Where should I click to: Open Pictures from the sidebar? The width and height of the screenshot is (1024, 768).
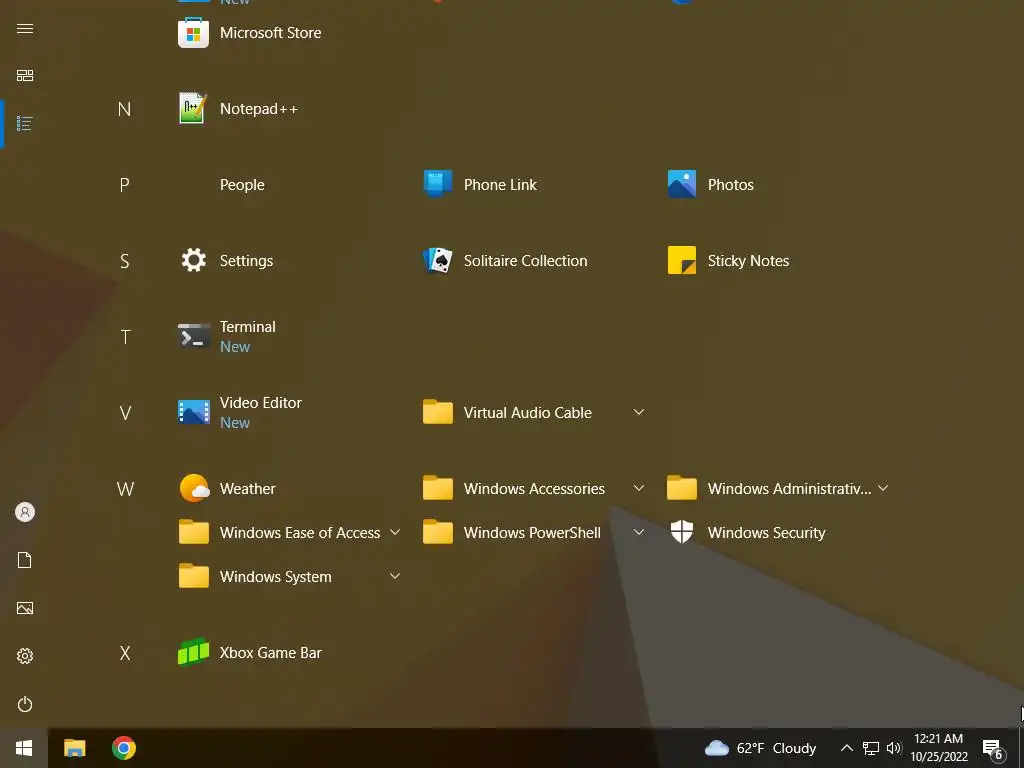click(x=25, y=608)
